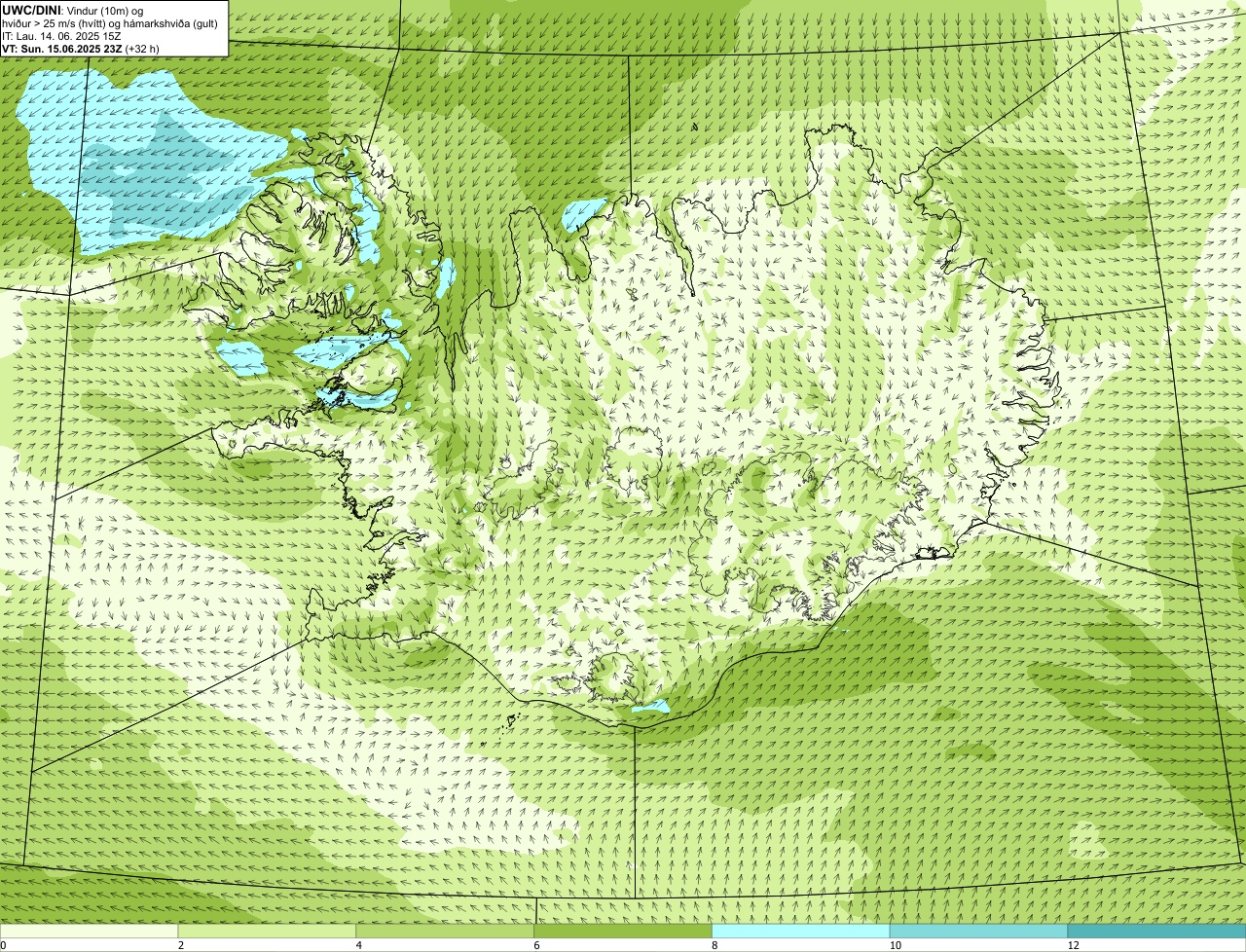
Task: Click the title line 'UWC/DINI: Vindur (10m) og'
Action: click(x=73, y=10)
